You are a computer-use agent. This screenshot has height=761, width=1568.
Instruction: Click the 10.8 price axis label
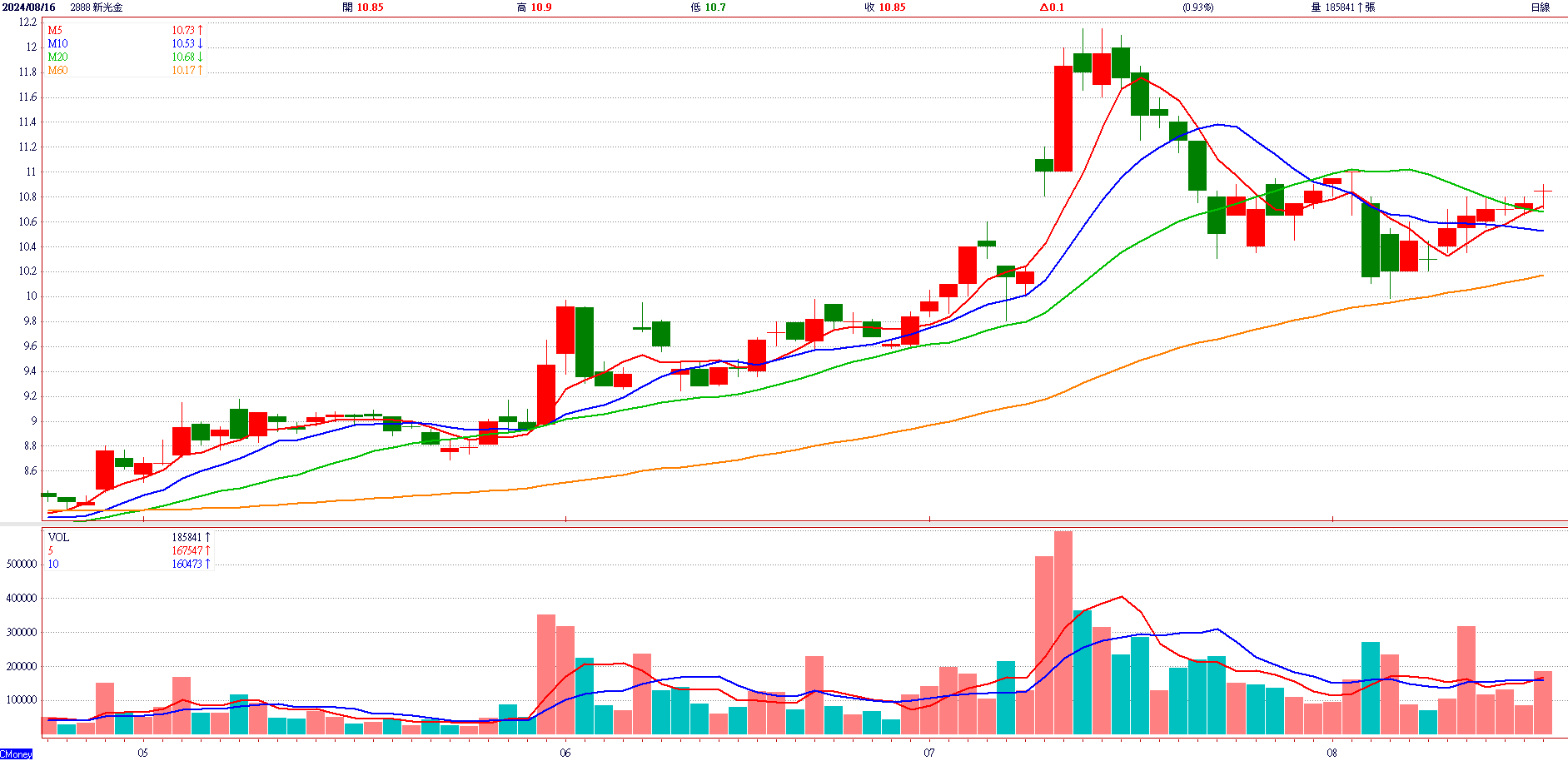tap(28, 197)
